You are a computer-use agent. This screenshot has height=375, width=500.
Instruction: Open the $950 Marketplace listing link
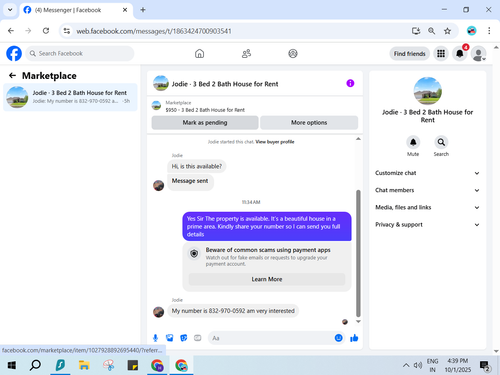tap(205, 110)
